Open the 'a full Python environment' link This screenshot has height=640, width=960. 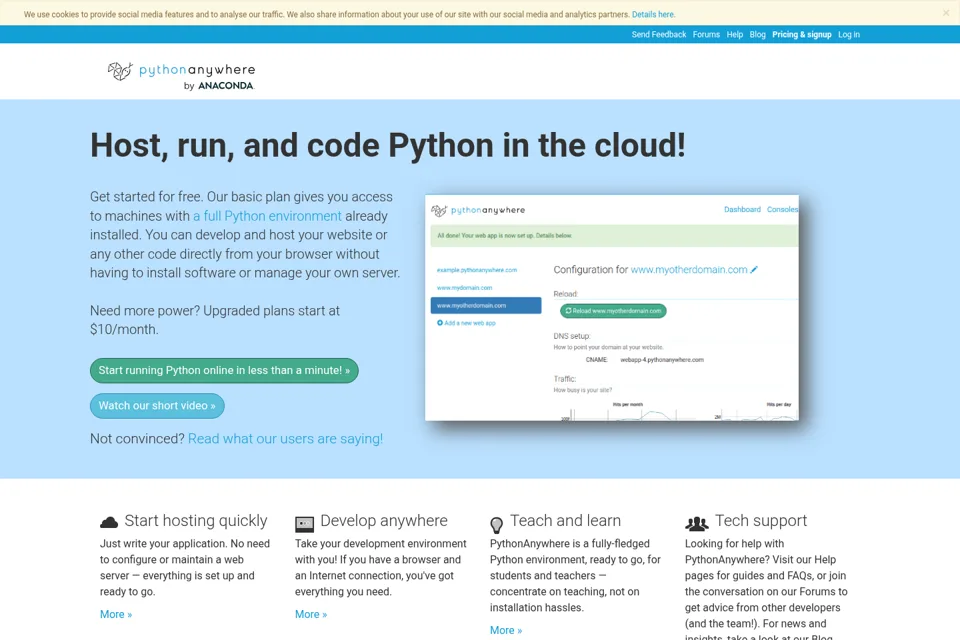(x=267, y=216)
